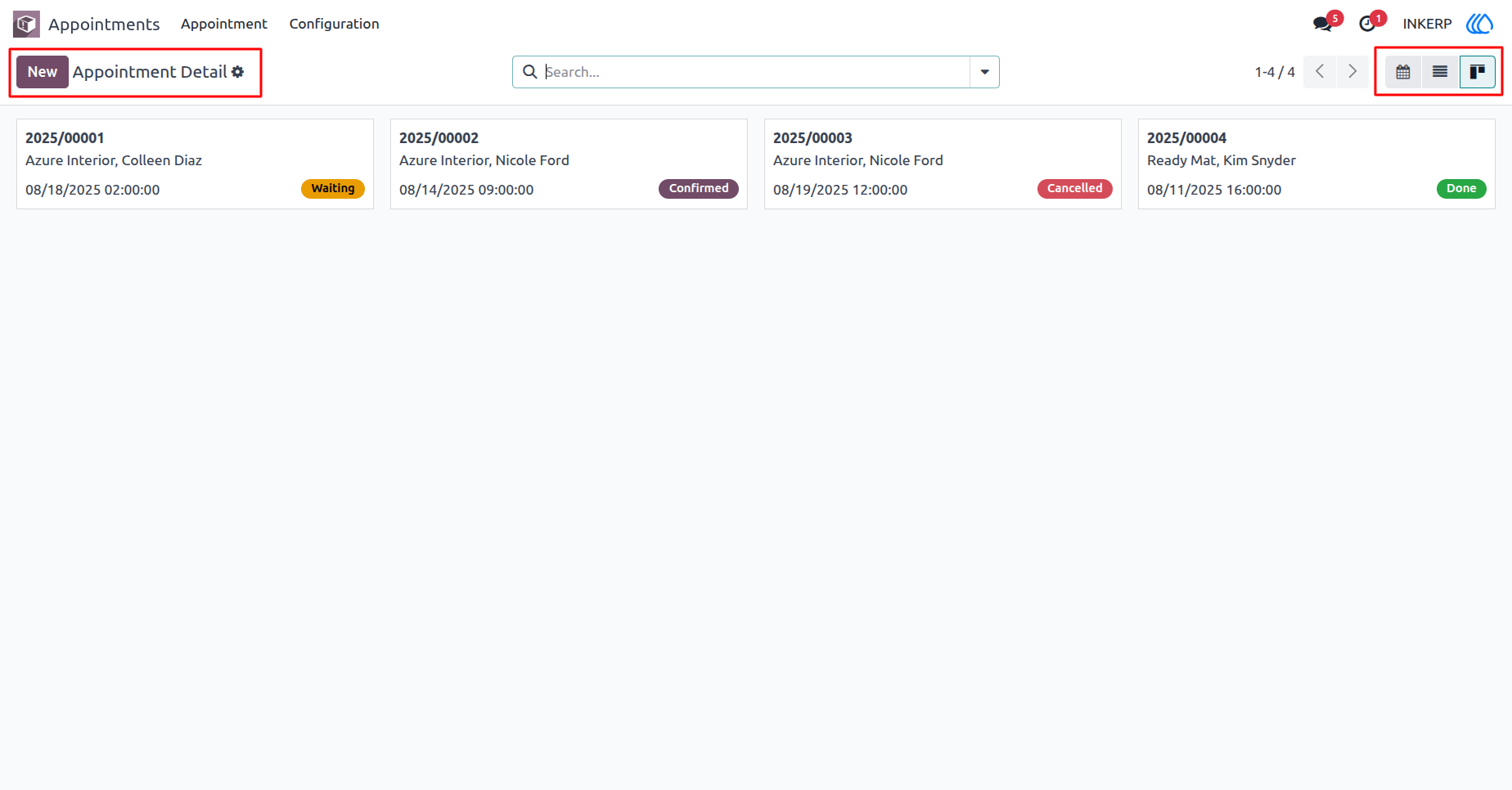Click the Appointment Detail breadcrumb title
Screen dimensions: 1512x790
pos(150,72)
